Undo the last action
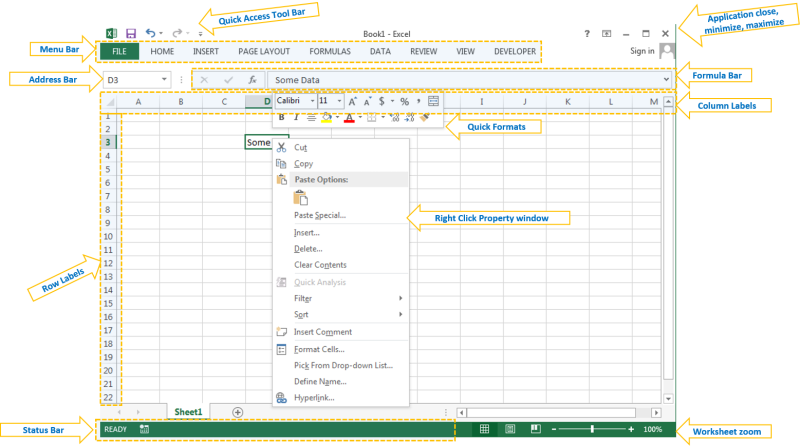 point(150,33)
